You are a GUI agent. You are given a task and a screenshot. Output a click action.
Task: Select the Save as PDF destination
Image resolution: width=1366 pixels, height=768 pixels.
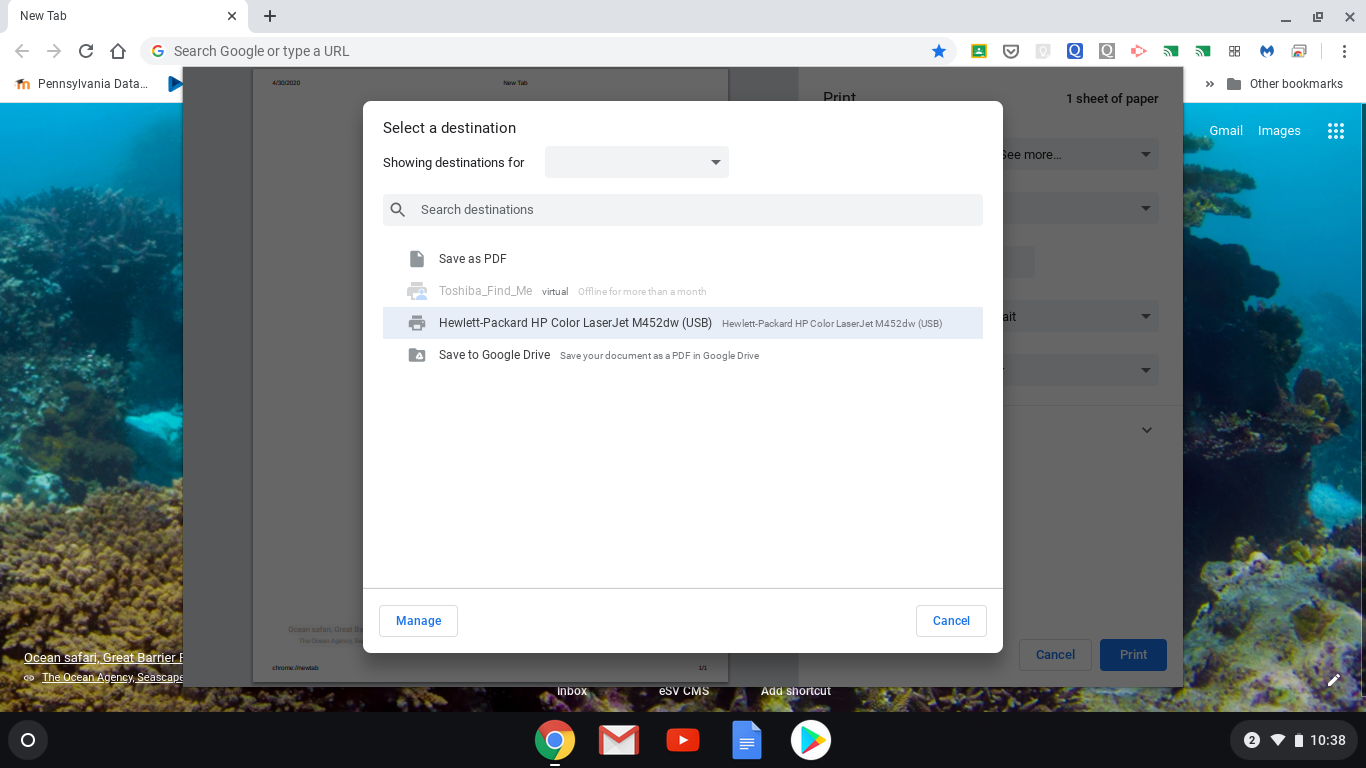pos(683,259)
